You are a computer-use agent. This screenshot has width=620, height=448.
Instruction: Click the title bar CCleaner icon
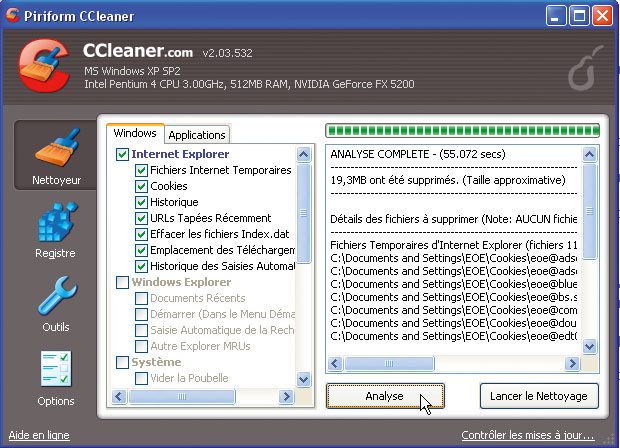(13, 15)
